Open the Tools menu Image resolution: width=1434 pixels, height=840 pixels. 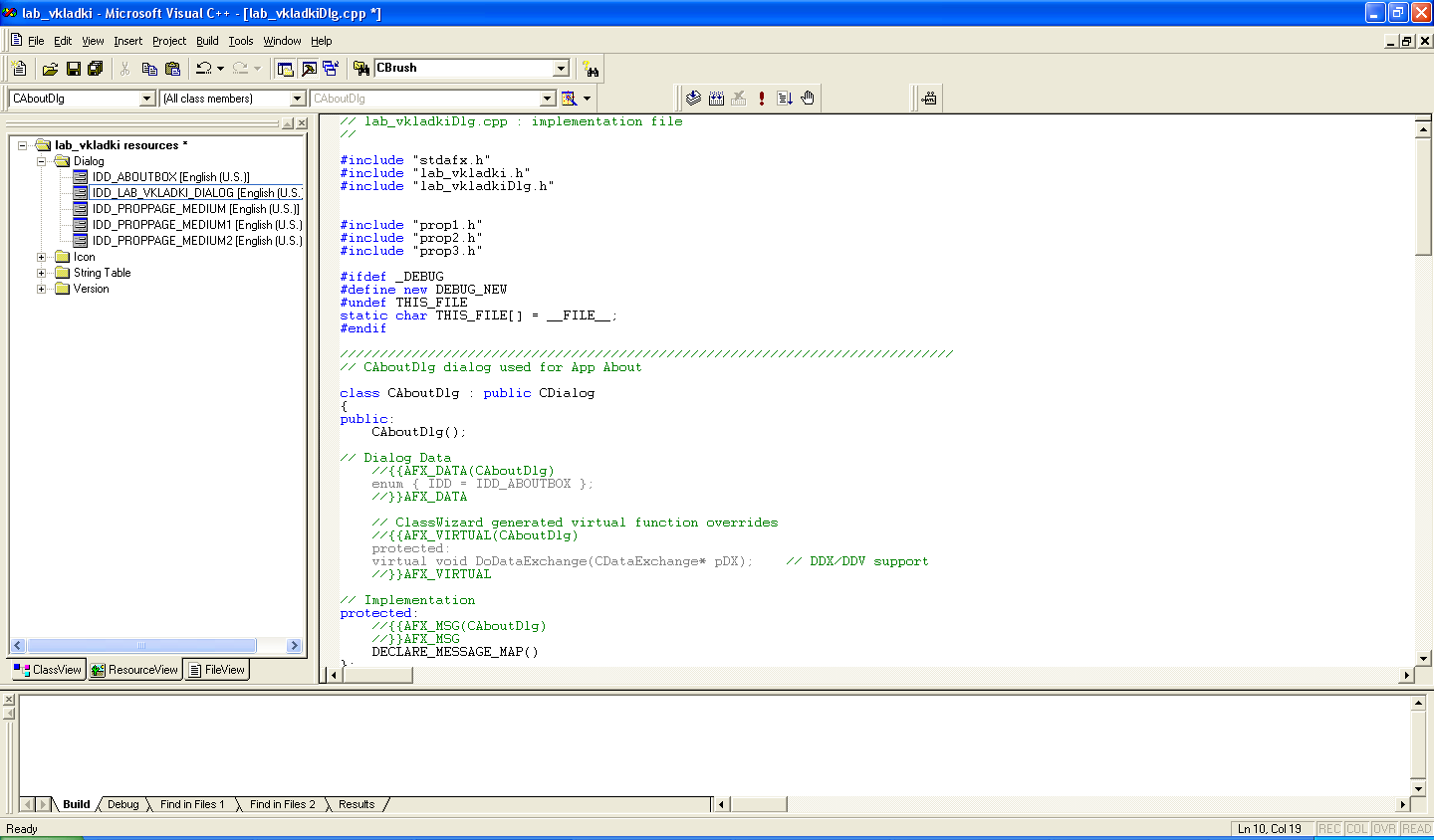point(241,41)
